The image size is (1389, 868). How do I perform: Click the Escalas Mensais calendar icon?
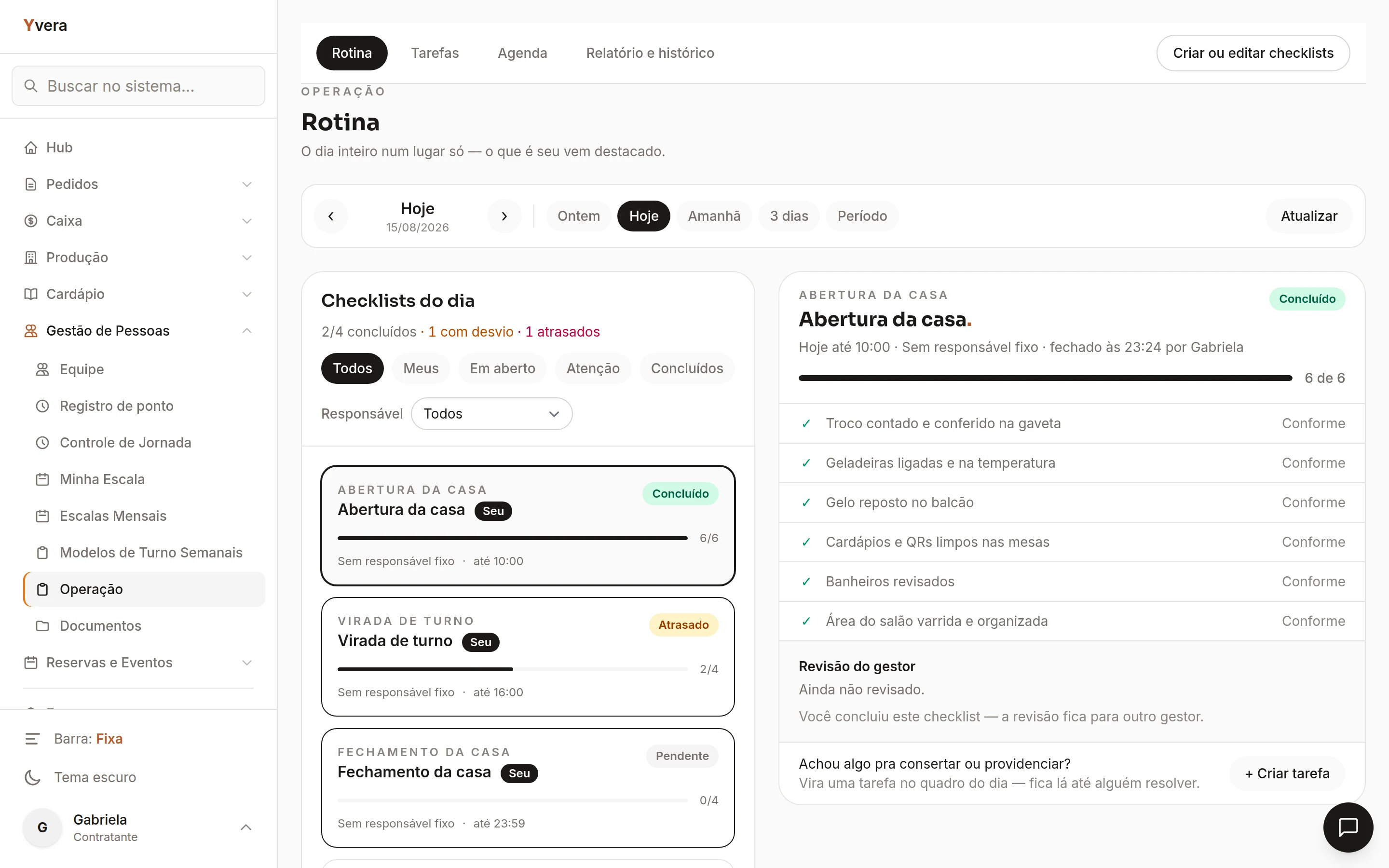(42, 516)
